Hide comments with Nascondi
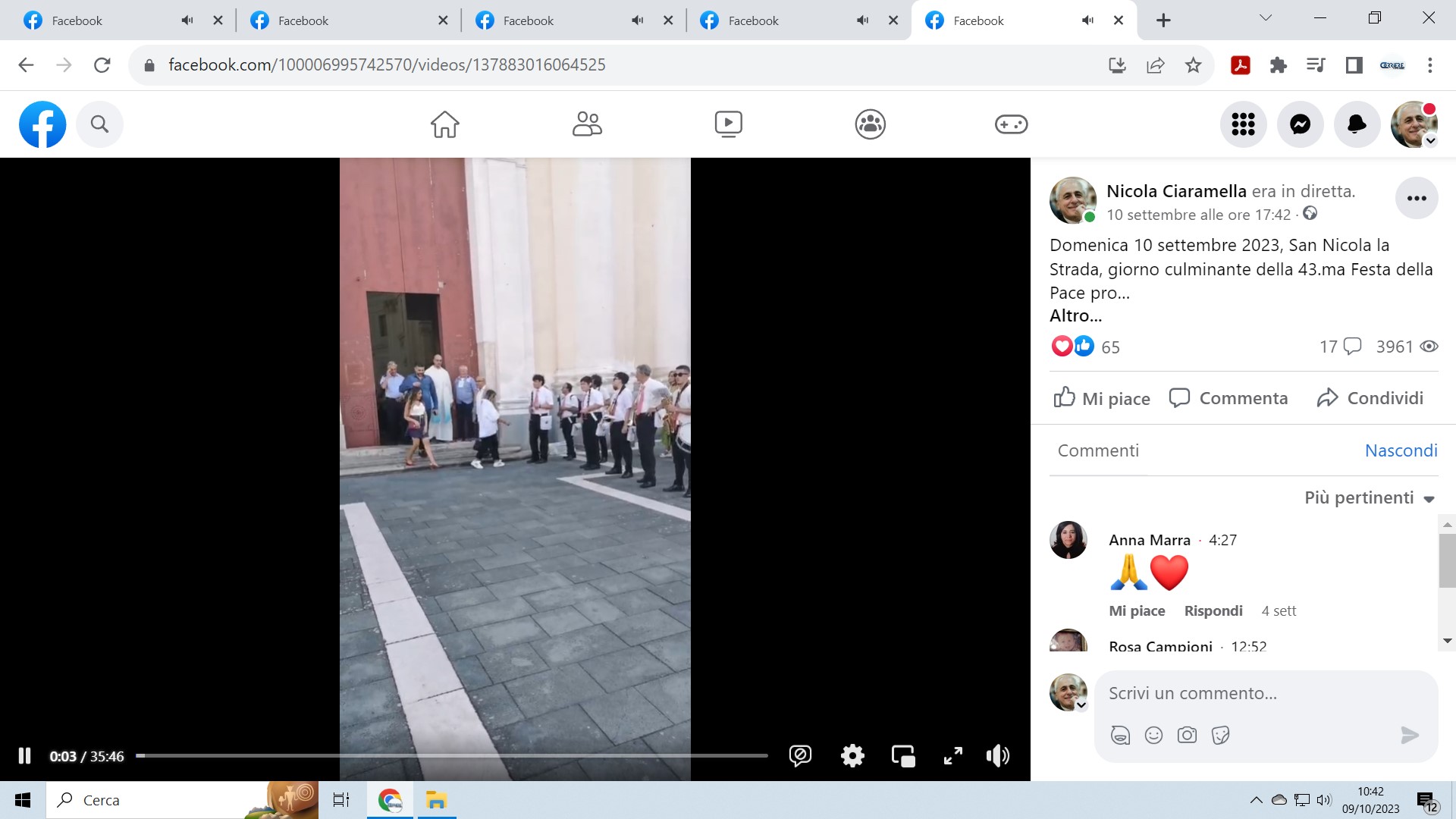Screen dimensions: 1456x819 (1401, 450)
